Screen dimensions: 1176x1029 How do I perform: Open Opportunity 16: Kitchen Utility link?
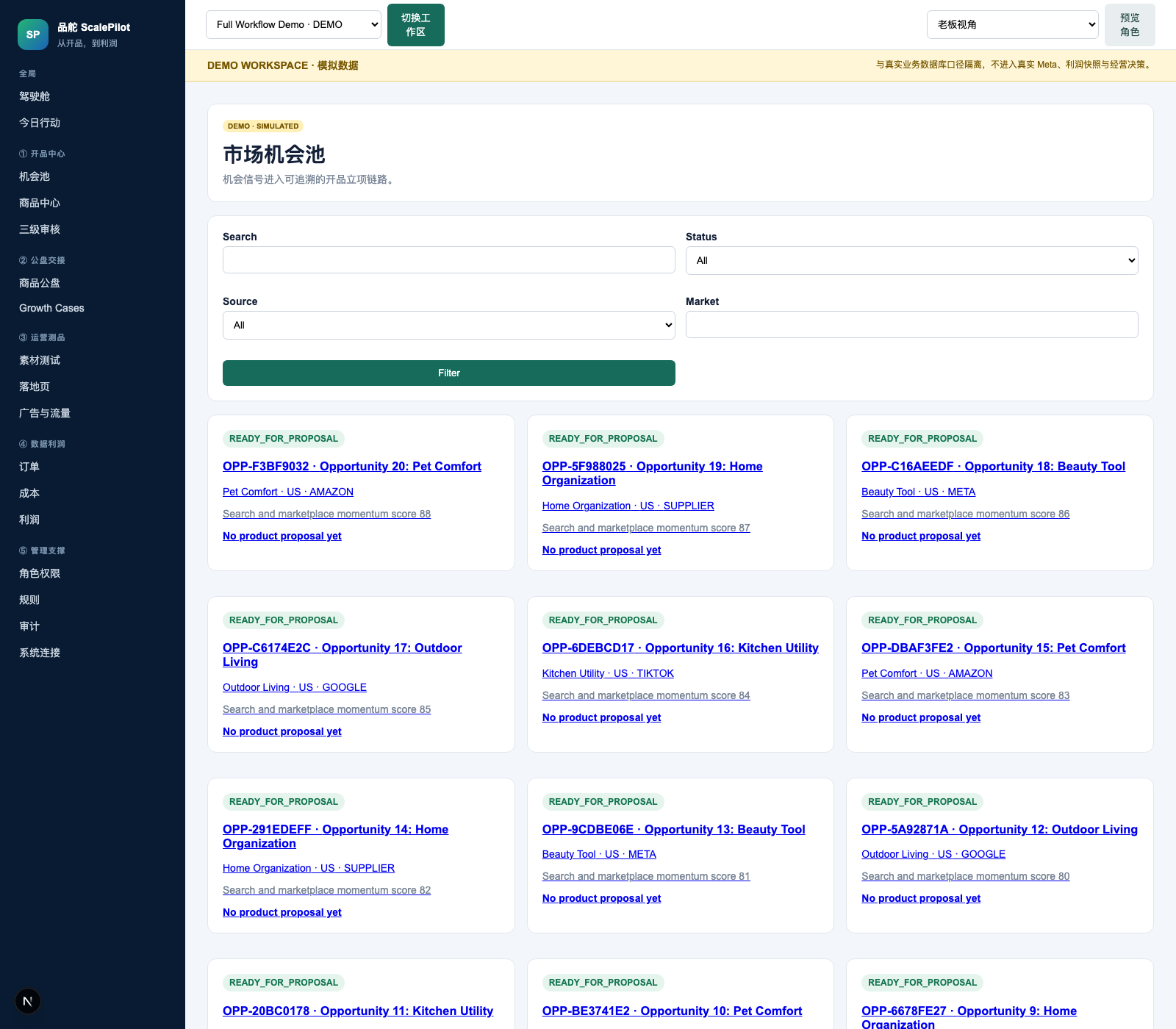(681, 648)
